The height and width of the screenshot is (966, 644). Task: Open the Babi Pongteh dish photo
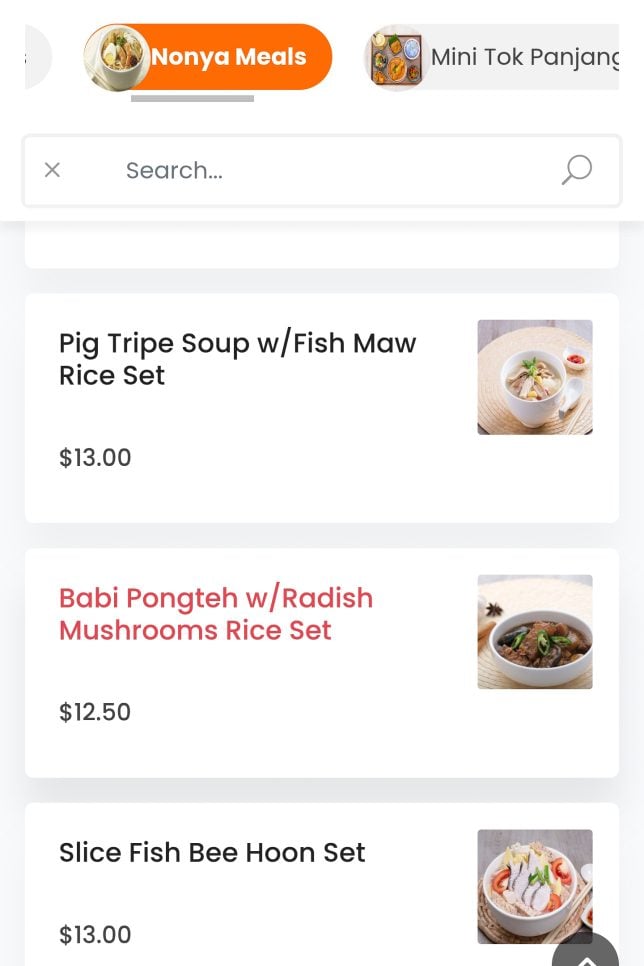[x=535, y=632]
